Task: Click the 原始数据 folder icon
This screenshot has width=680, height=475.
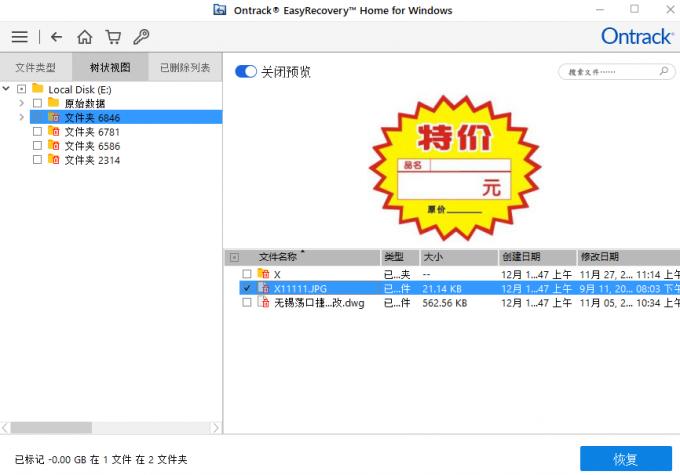Action: click(53, 102)
